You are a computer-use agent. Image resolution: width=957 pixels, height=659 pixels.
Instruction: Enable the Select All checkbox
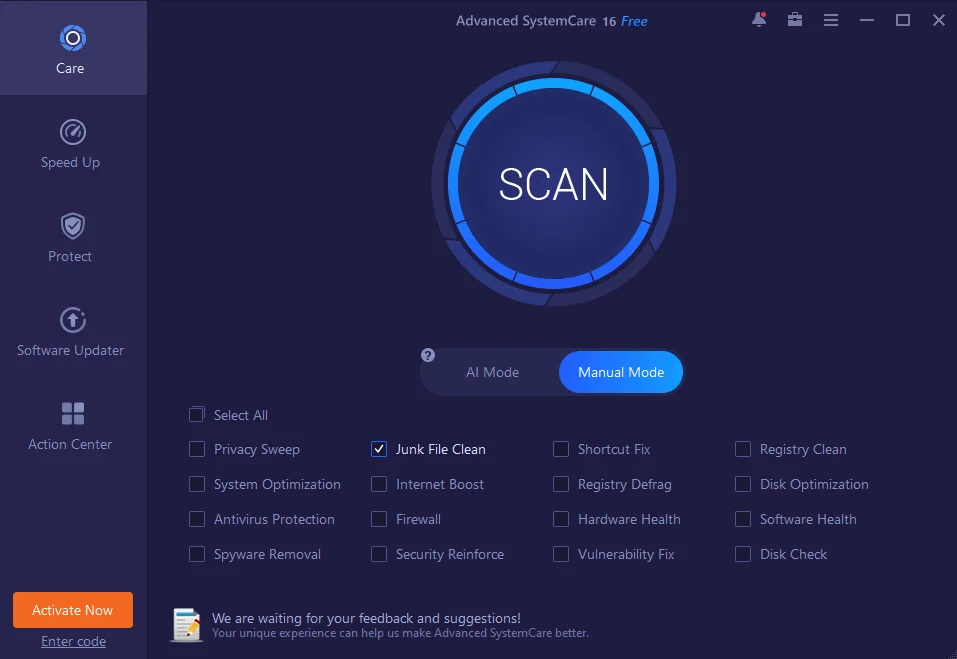pos(196,414)
